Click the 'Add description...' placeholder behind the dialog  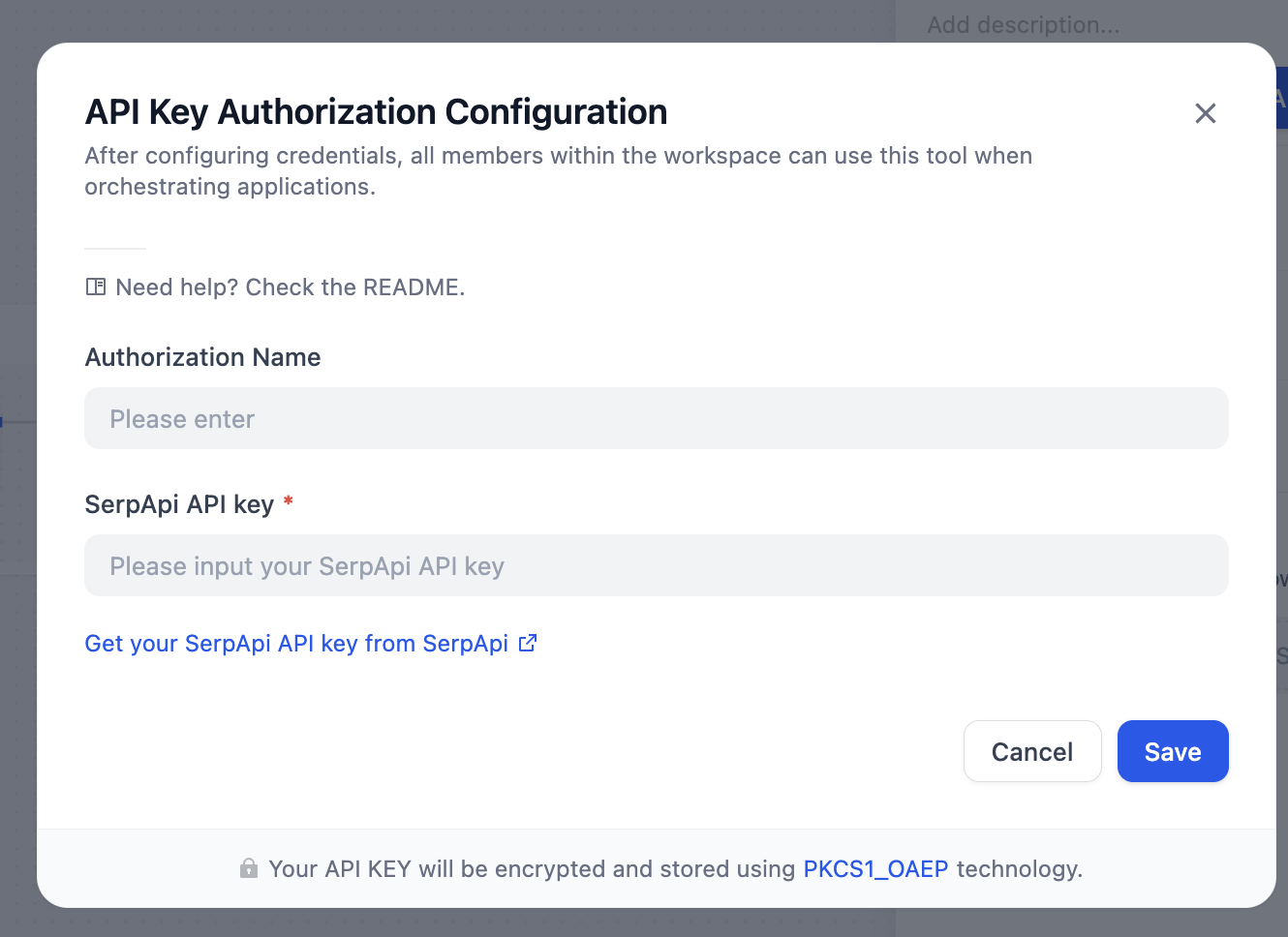[x=1023, y=24]
